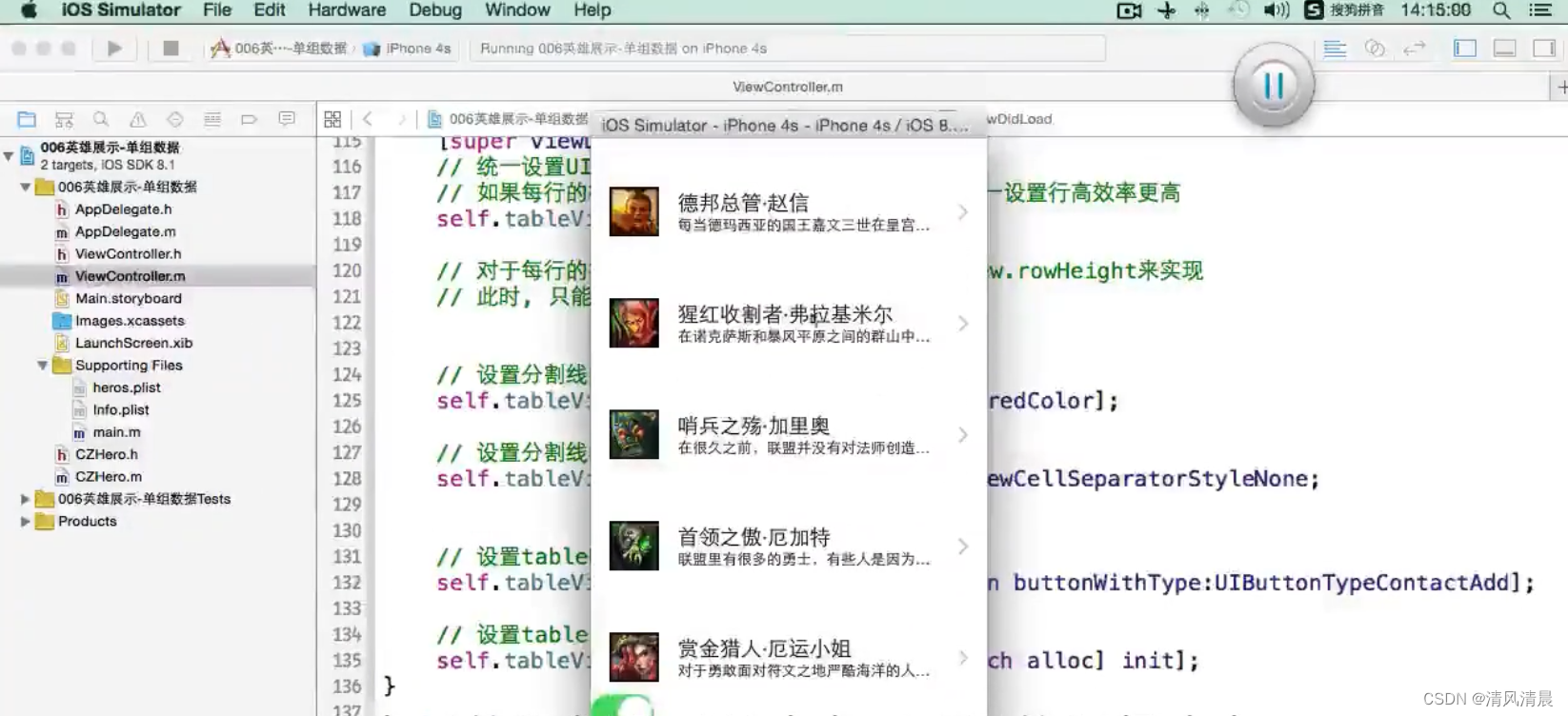Open Images.xcassets in the navigator
1568x716 pixels.
coord(130,321)
